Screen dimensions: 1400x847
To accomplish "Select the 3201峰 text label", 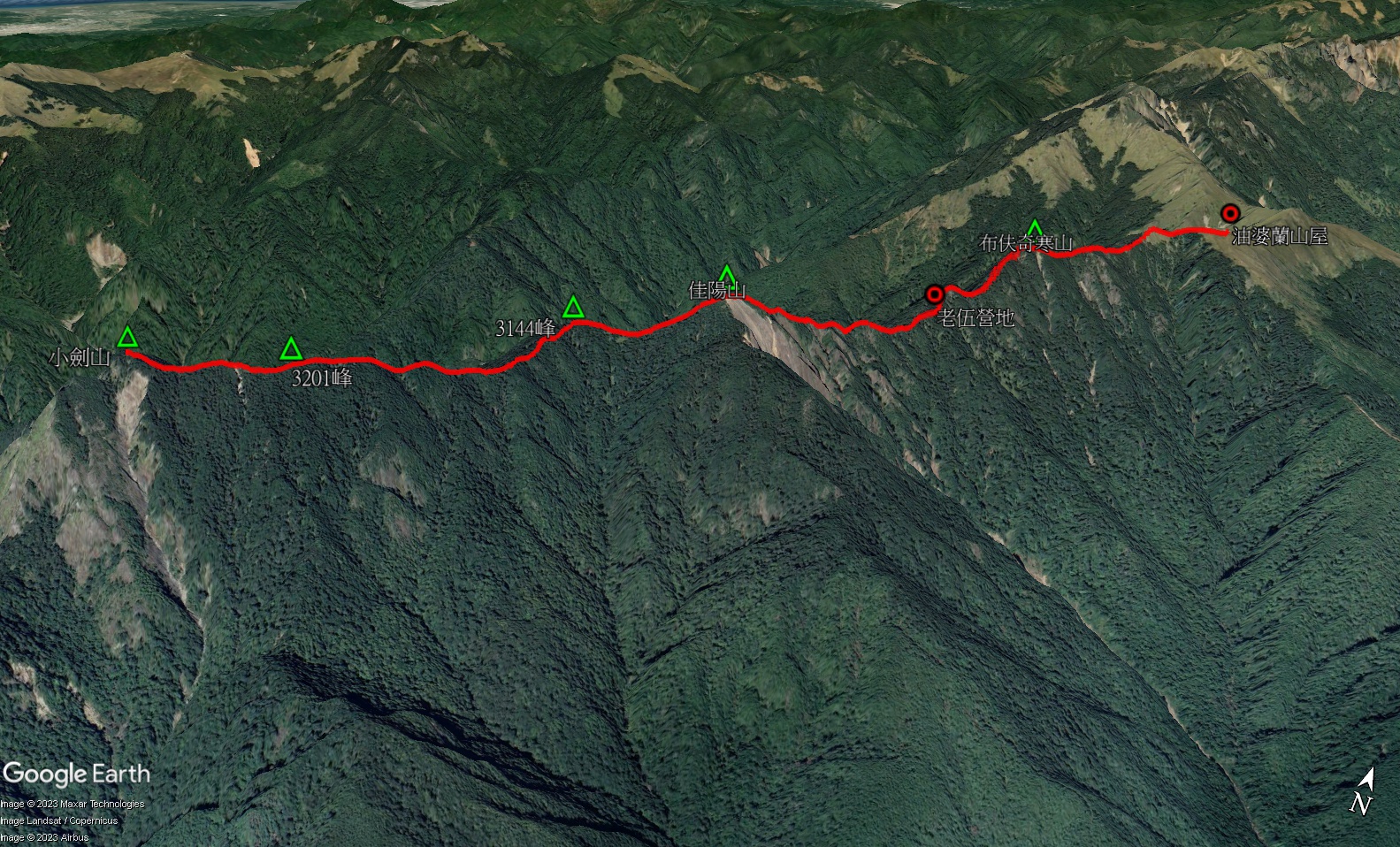I will pyautogui.click(x=322, y=378).
